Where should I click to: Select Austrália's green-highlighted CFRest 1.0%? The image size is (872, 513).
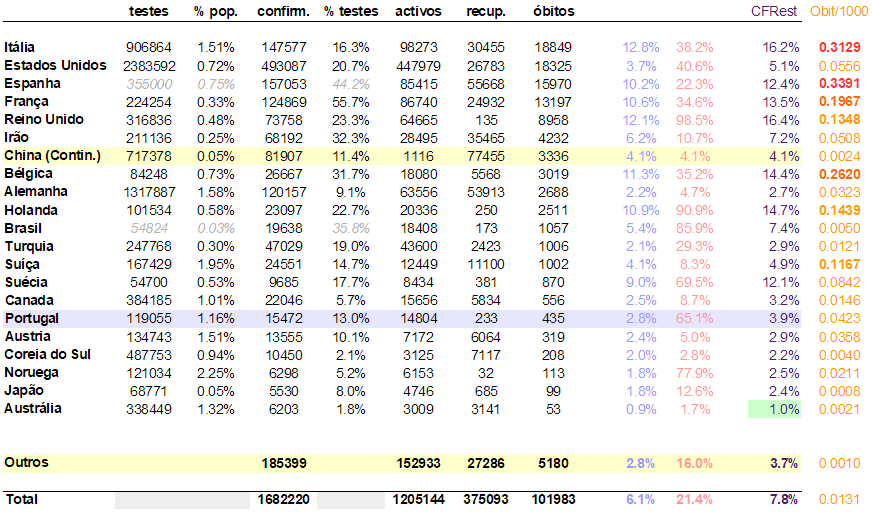pos(774,409)
